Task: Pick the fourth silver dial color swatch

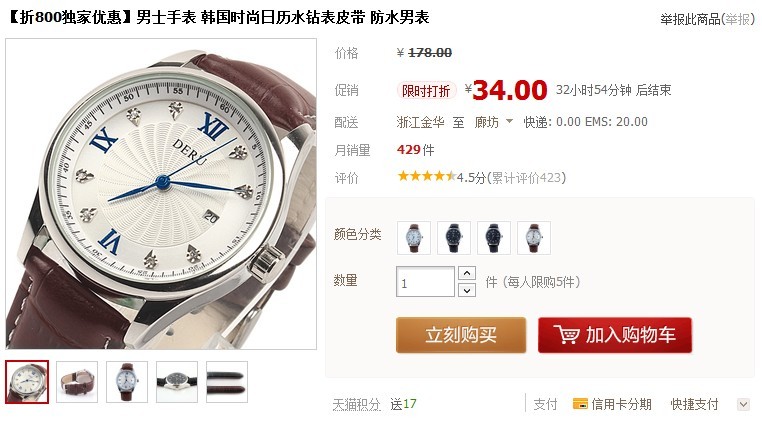Action: 534,238
